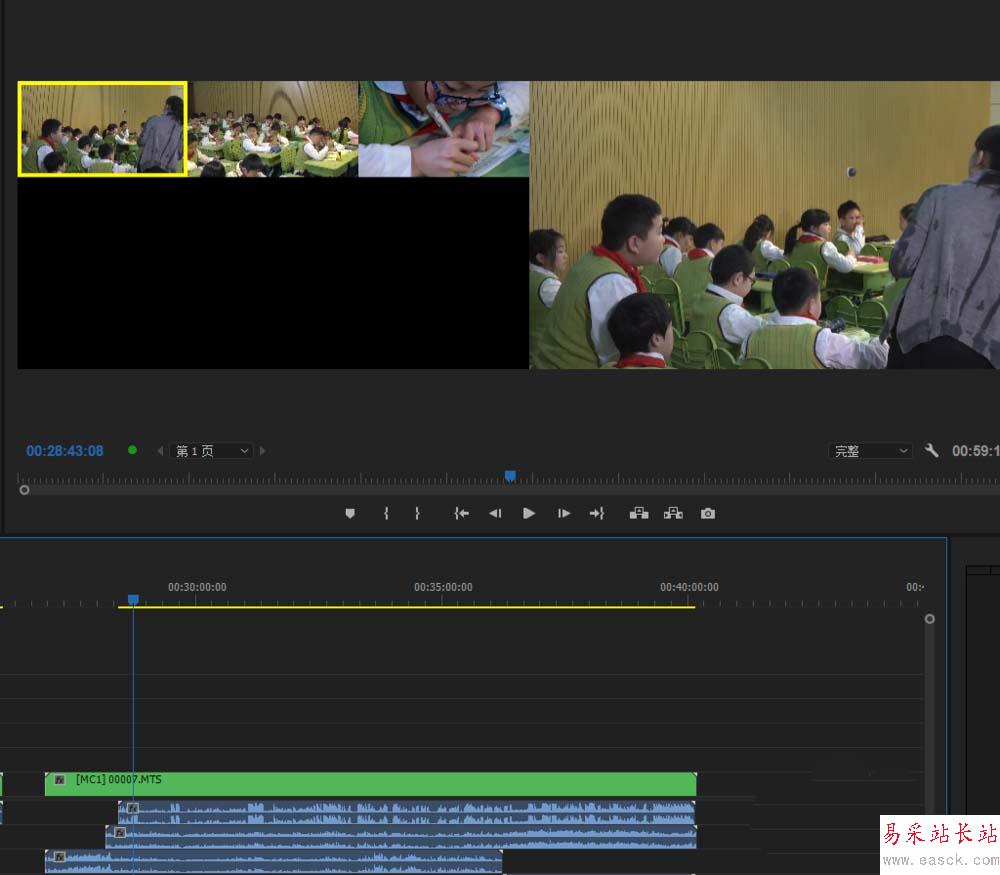1000x875 pixels.
Task: Step back one frame
Action: pos(495,513)
